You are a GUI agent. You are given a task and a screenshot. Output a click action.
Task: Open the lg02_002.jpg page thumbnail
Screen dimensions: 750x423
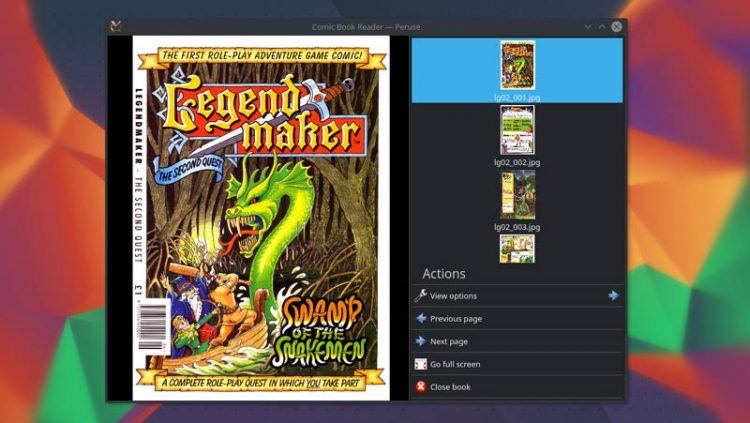click(517, 130)
